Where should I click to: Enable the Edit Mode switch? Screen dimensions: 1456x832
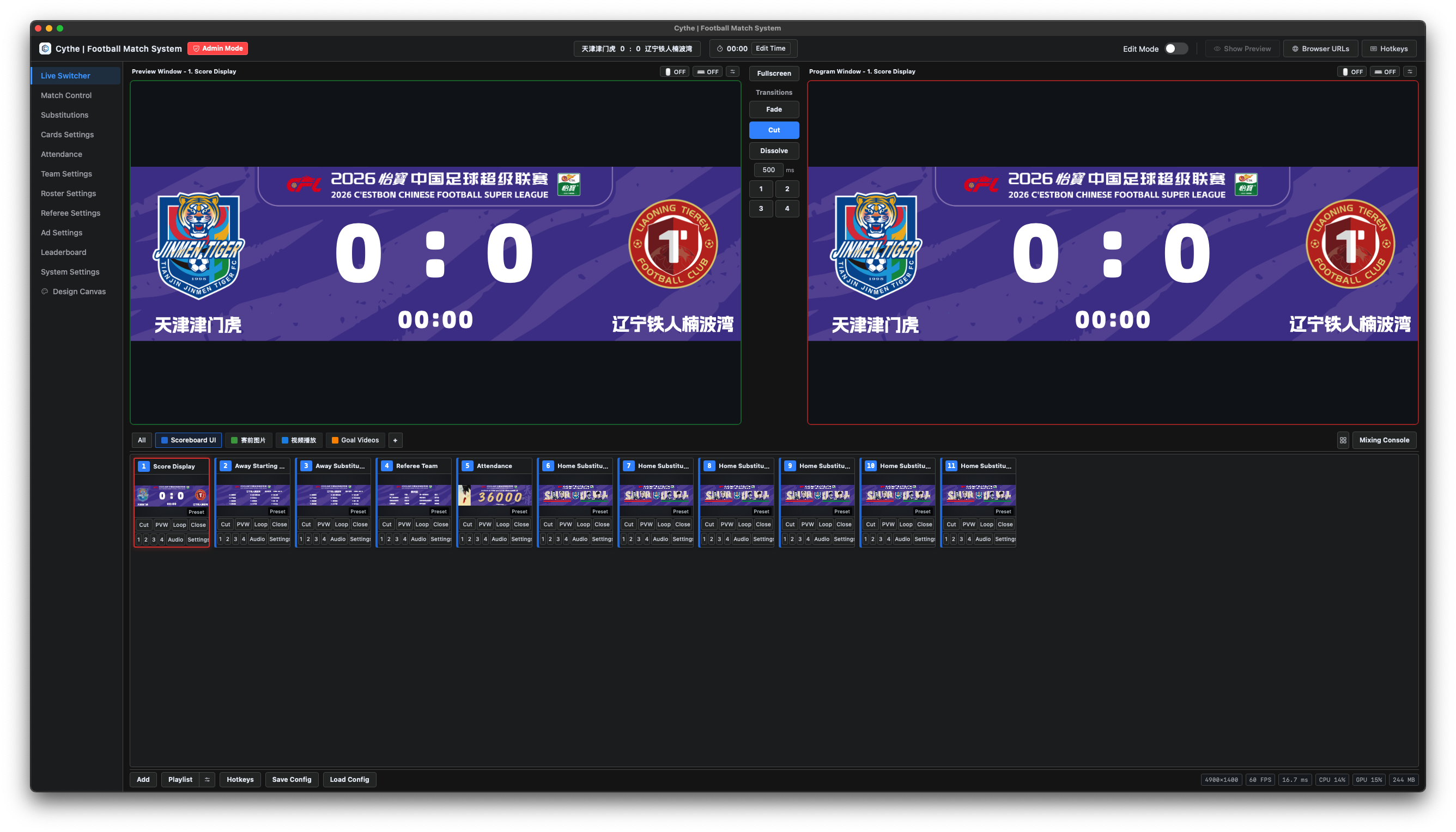(x=1176, y=48)
